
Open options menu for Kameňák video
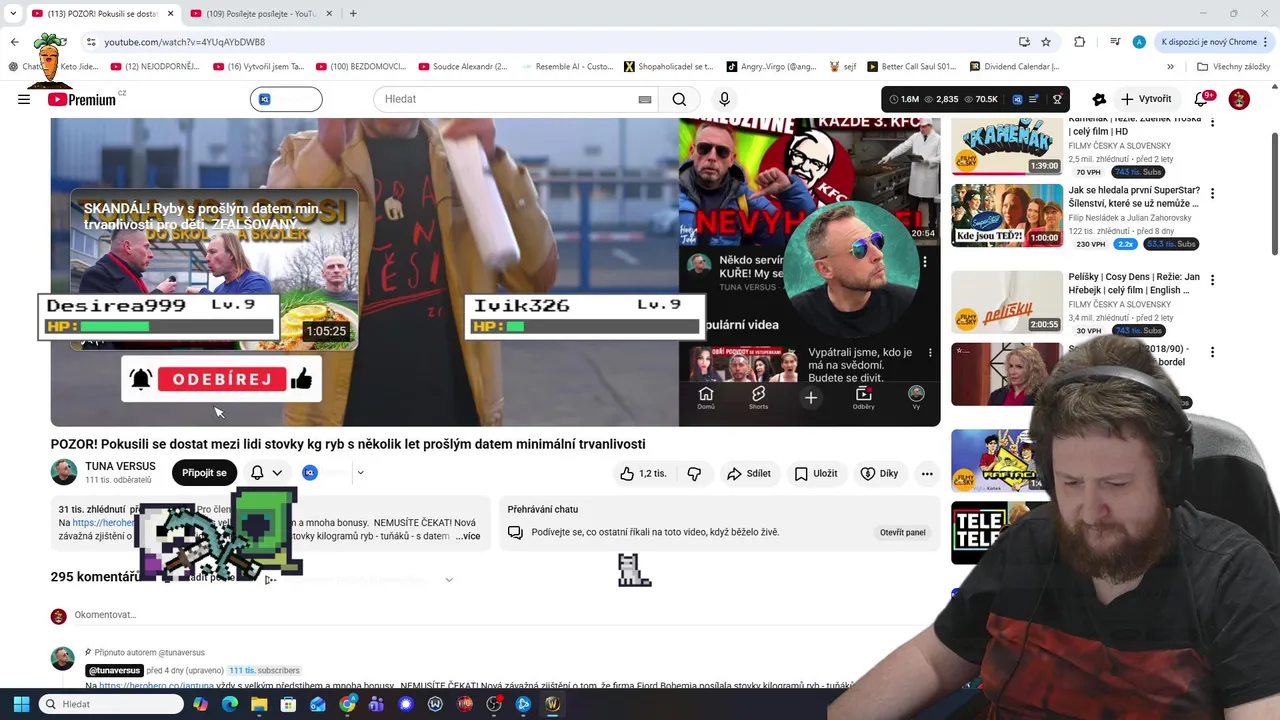pyautogui.click(x=1212, y=122)
